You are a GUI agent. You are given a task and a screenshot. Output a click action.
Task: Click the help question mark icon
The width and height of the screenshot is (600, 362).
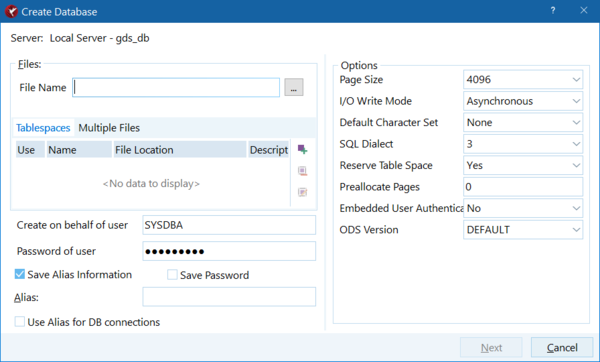(553, 11)
